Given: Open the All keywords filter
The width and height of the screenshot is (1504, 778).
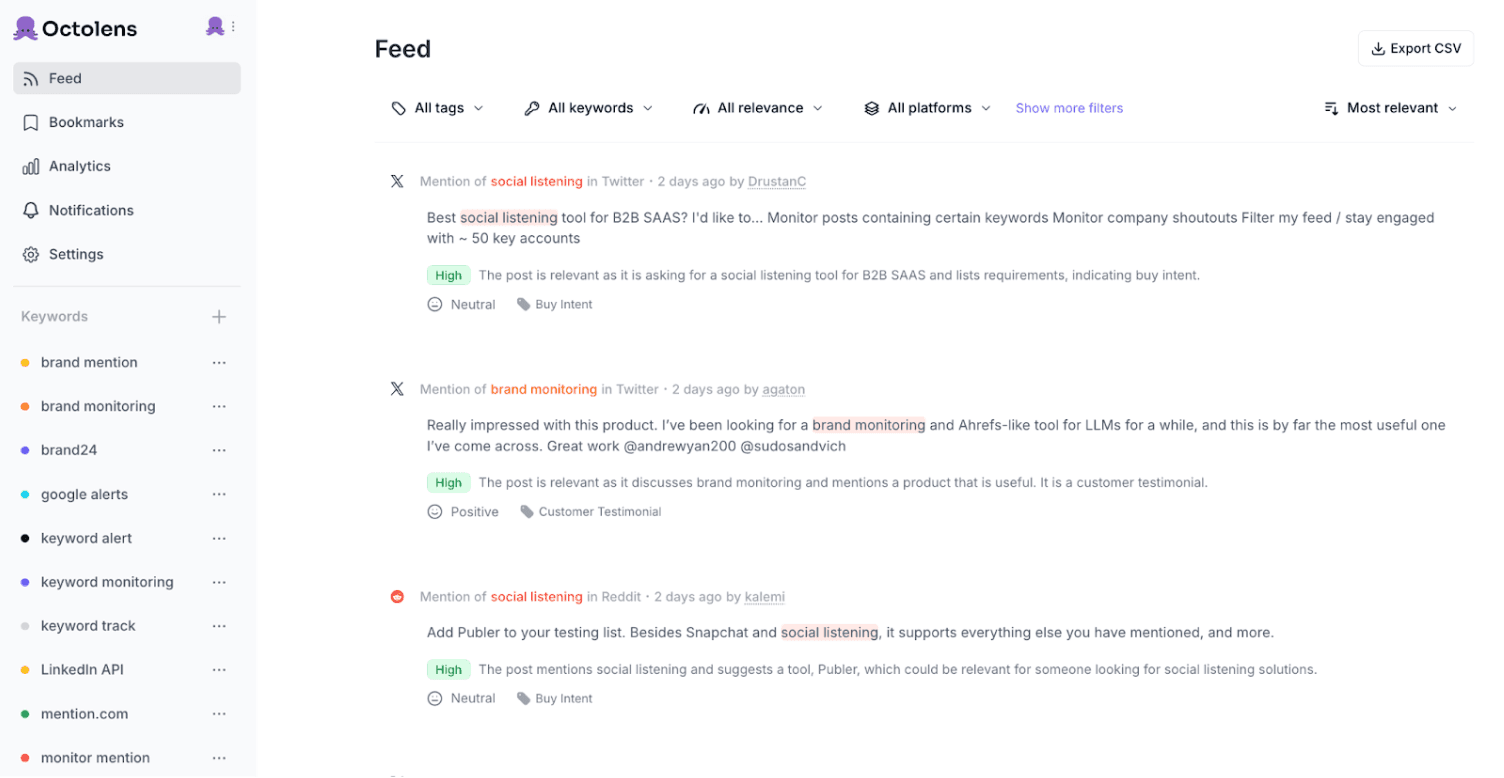Looking at the screenshot, I should (x=588, y=107).
